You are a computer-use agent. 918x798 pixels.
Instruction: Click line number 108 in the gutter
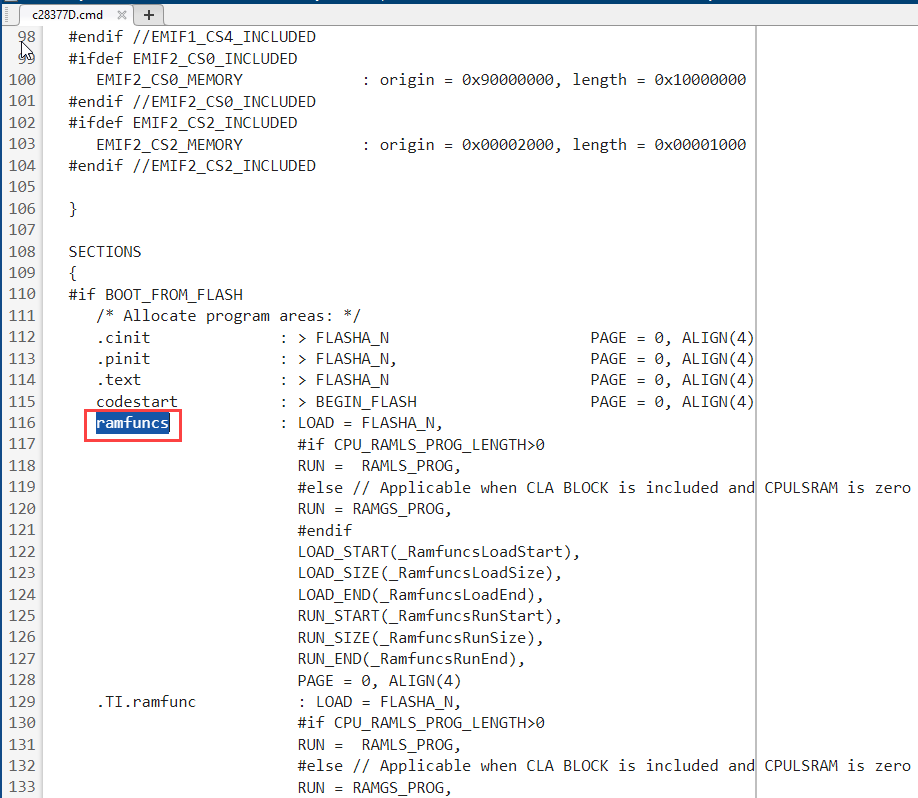click(x=22, y=252)
